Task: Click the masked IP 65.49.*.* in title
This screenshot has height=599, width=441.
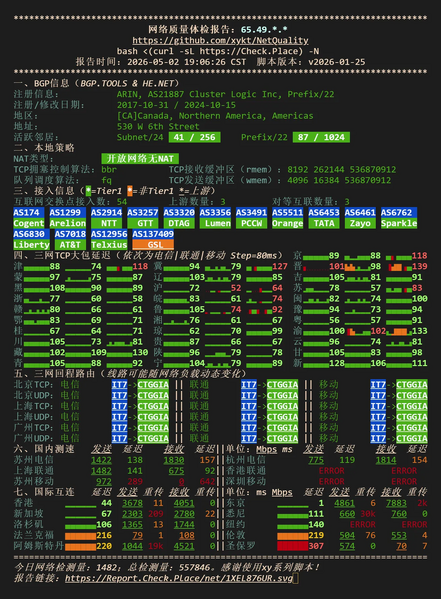Action: click(264, 29)
